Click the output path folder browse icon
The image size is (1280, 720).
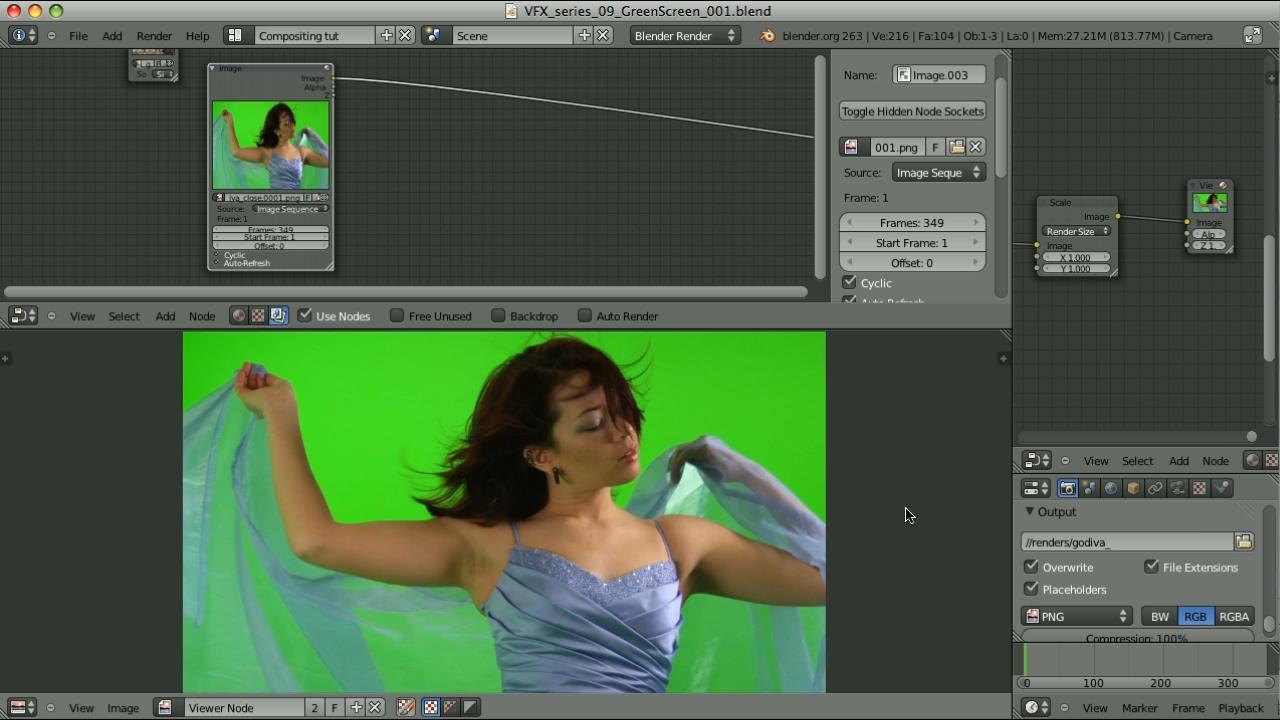[x=1243, y=541]
